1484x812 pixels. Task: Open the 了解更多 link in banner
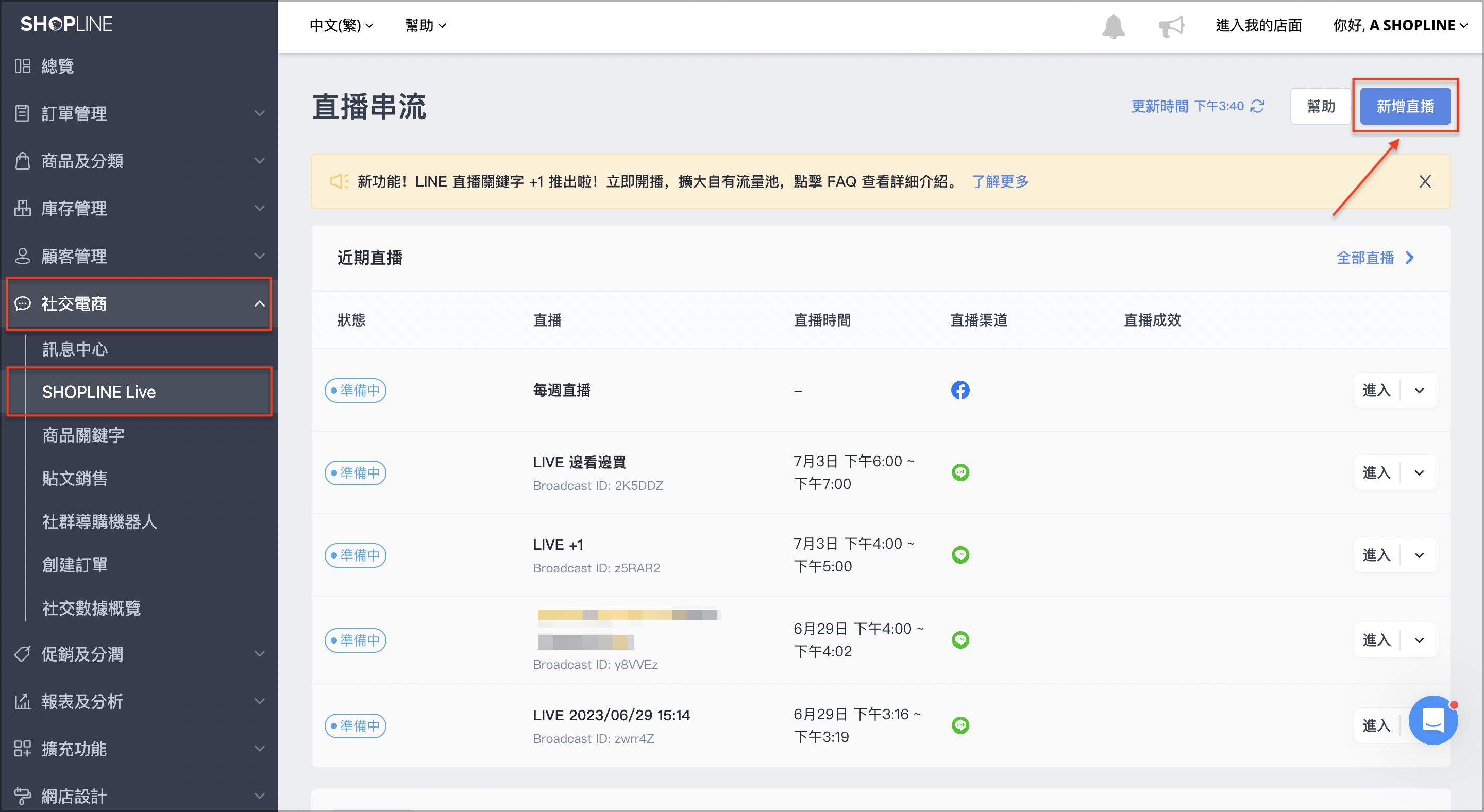[x=1000, y=181]
